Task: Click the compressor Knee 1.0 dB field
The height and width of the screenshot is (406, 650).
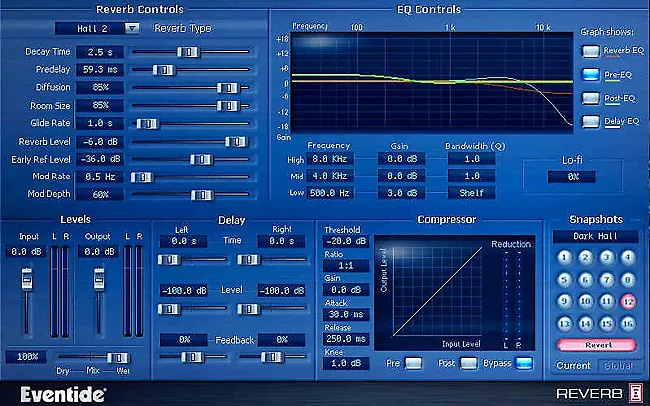Action: pyautogui.click(x=346, y=363)
